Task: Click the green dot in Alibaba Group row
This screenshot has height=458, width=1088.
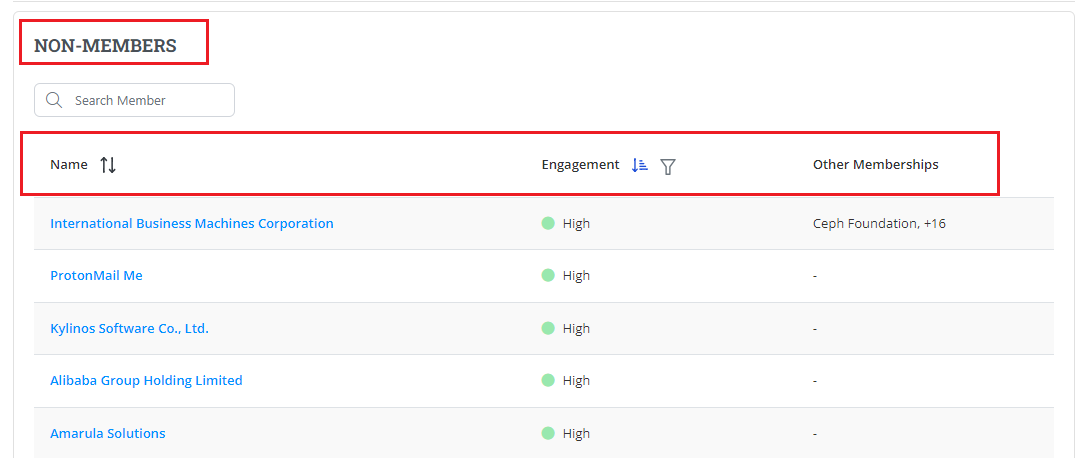Action: tap(548, 380)
